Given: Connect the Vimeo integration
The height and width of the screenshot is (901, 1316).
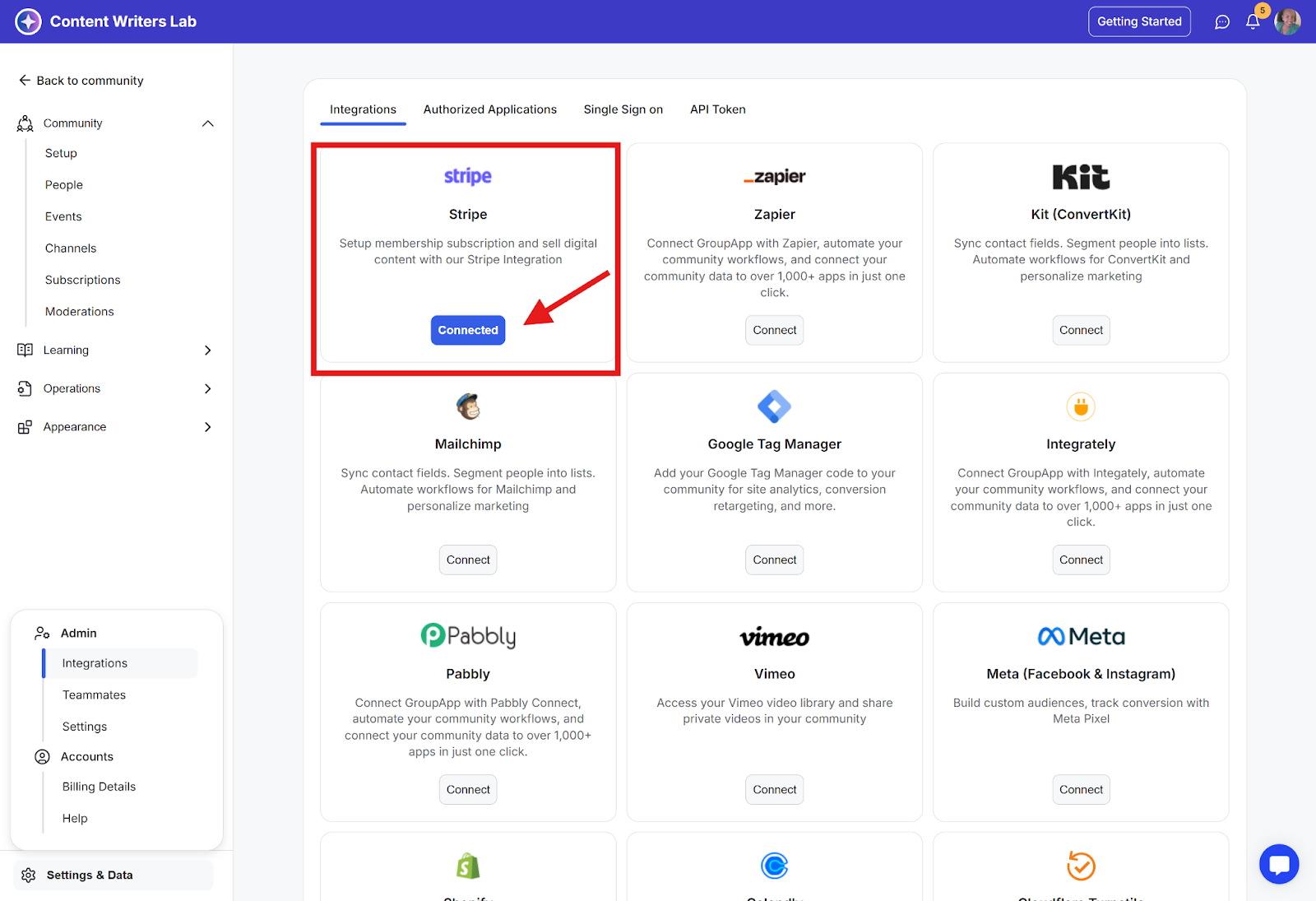Looking at the screenshot, I should coord(775,789).
